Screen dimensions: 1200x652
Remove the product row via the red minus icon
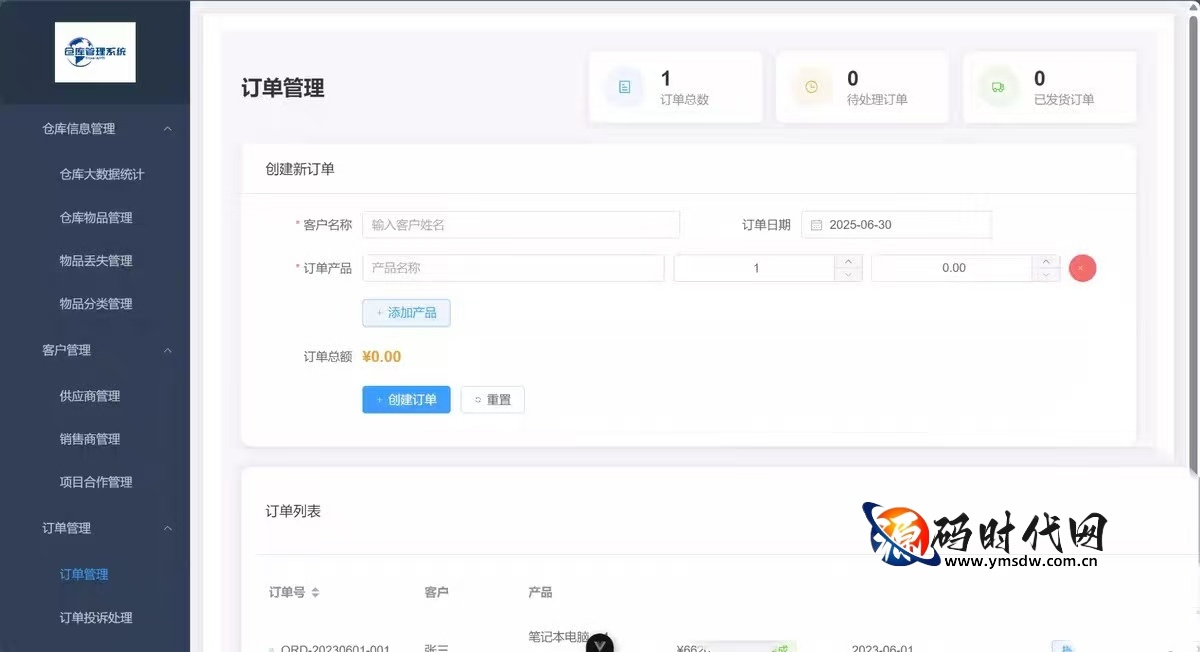(1082, 267)
